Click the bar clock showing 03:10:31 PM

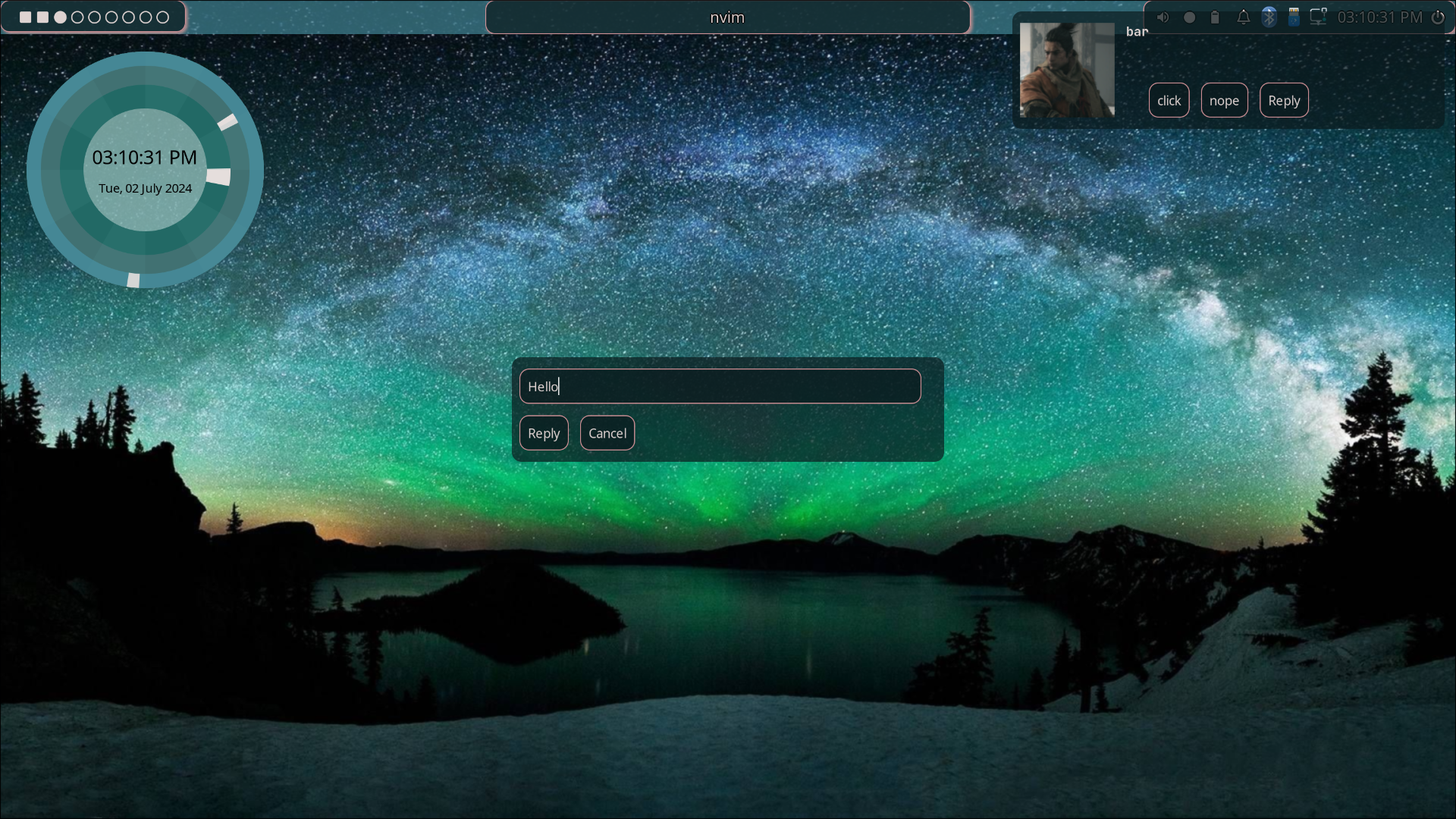1379,17
